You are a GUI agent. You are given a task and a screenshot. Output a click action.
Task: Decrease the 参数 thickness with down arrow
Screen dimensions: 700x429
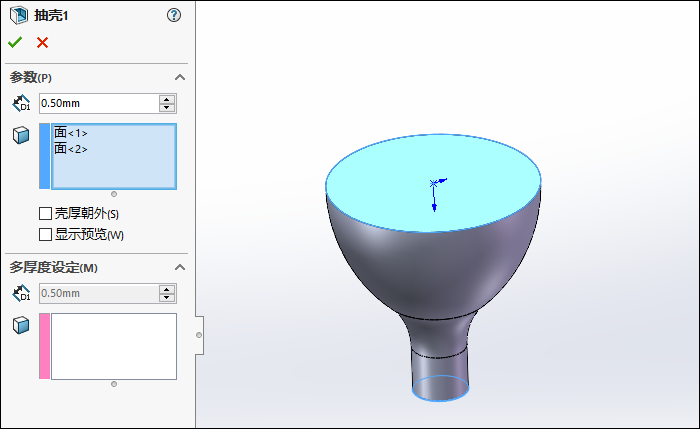167,108
